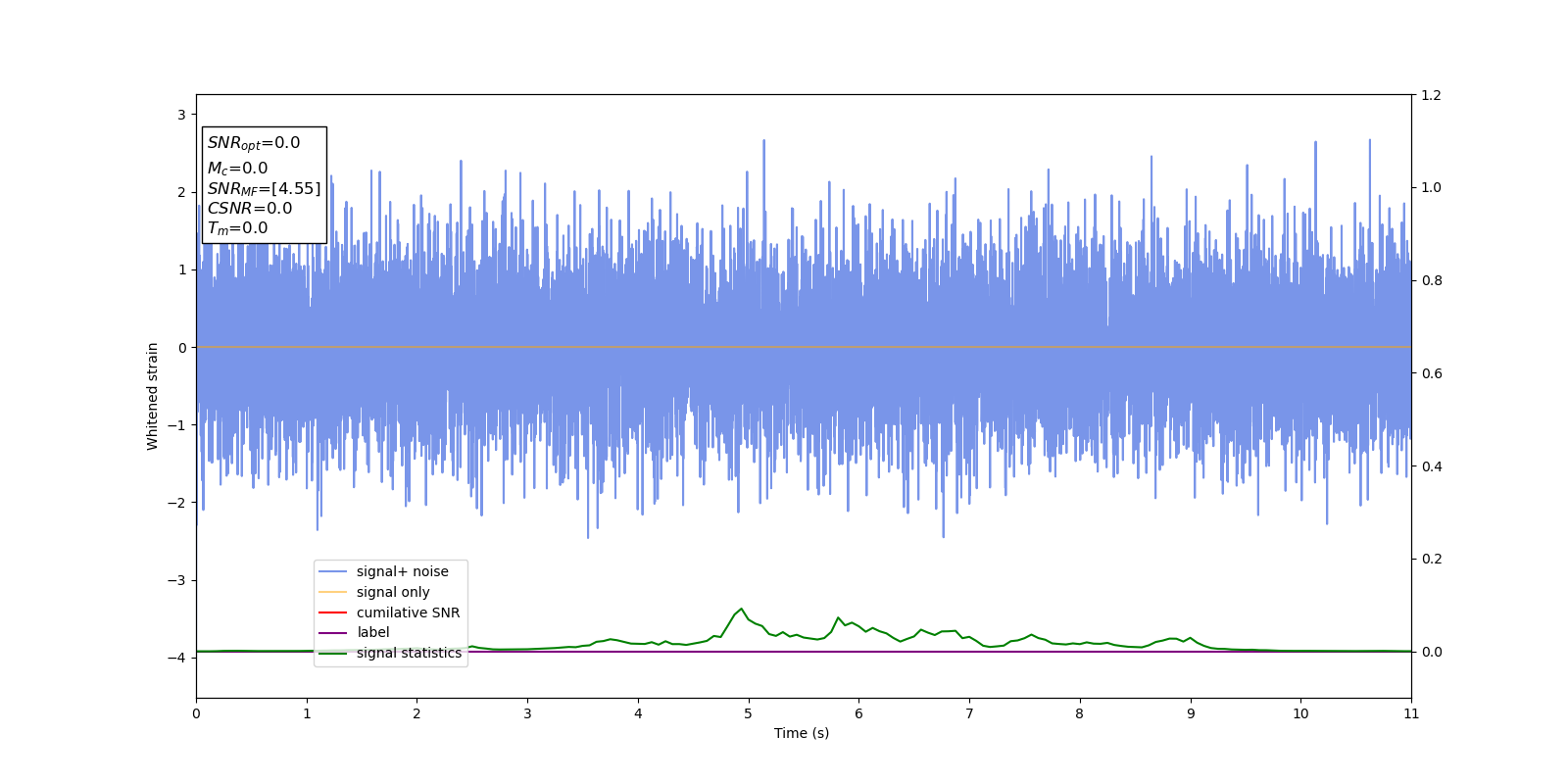Click the left y-axis tick label −2
The width and height of the screenshot is (1568, 784).
pos(176,503)
